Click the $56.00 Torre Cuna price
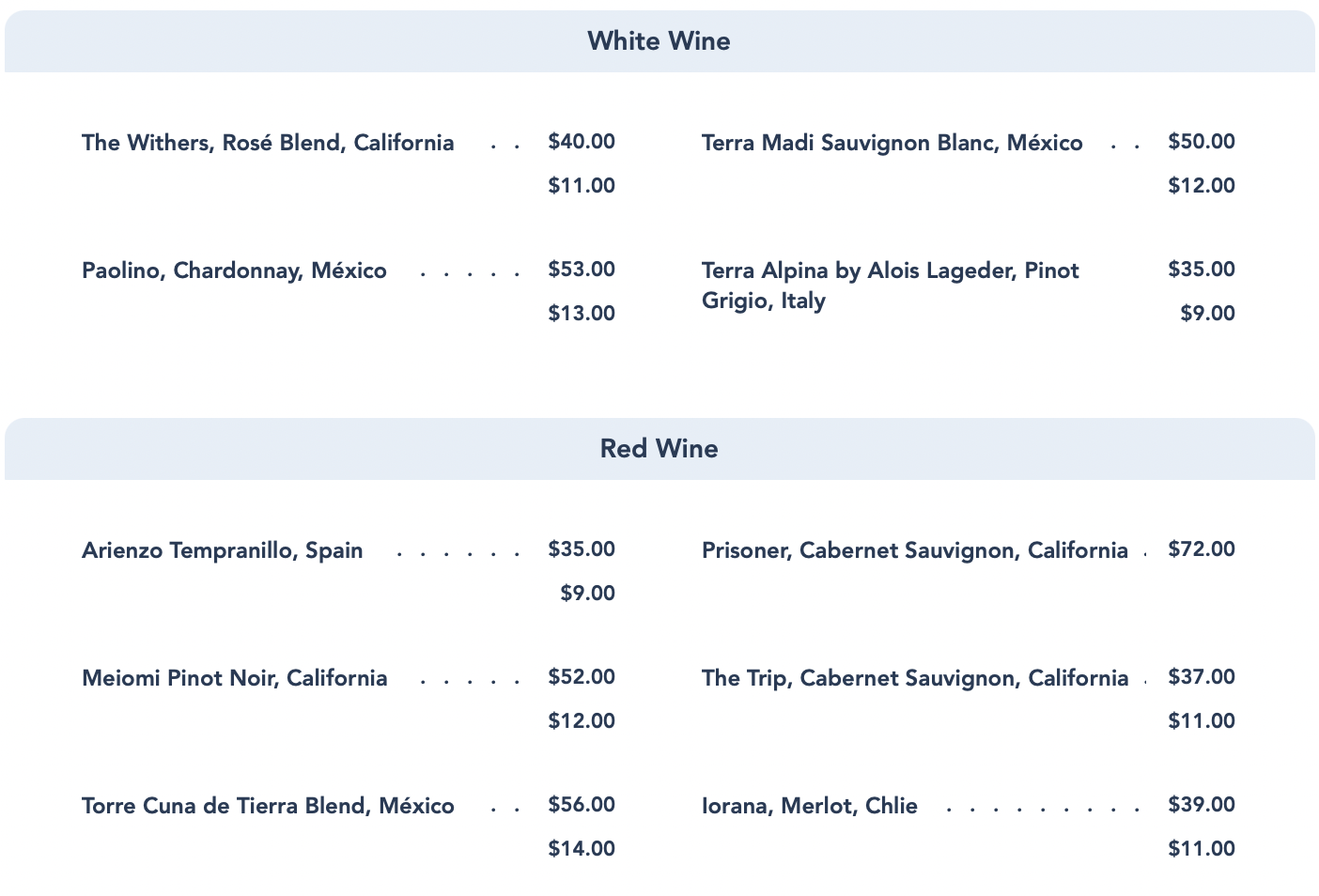This screenshot has width=1319, height=896. point(582,805)
